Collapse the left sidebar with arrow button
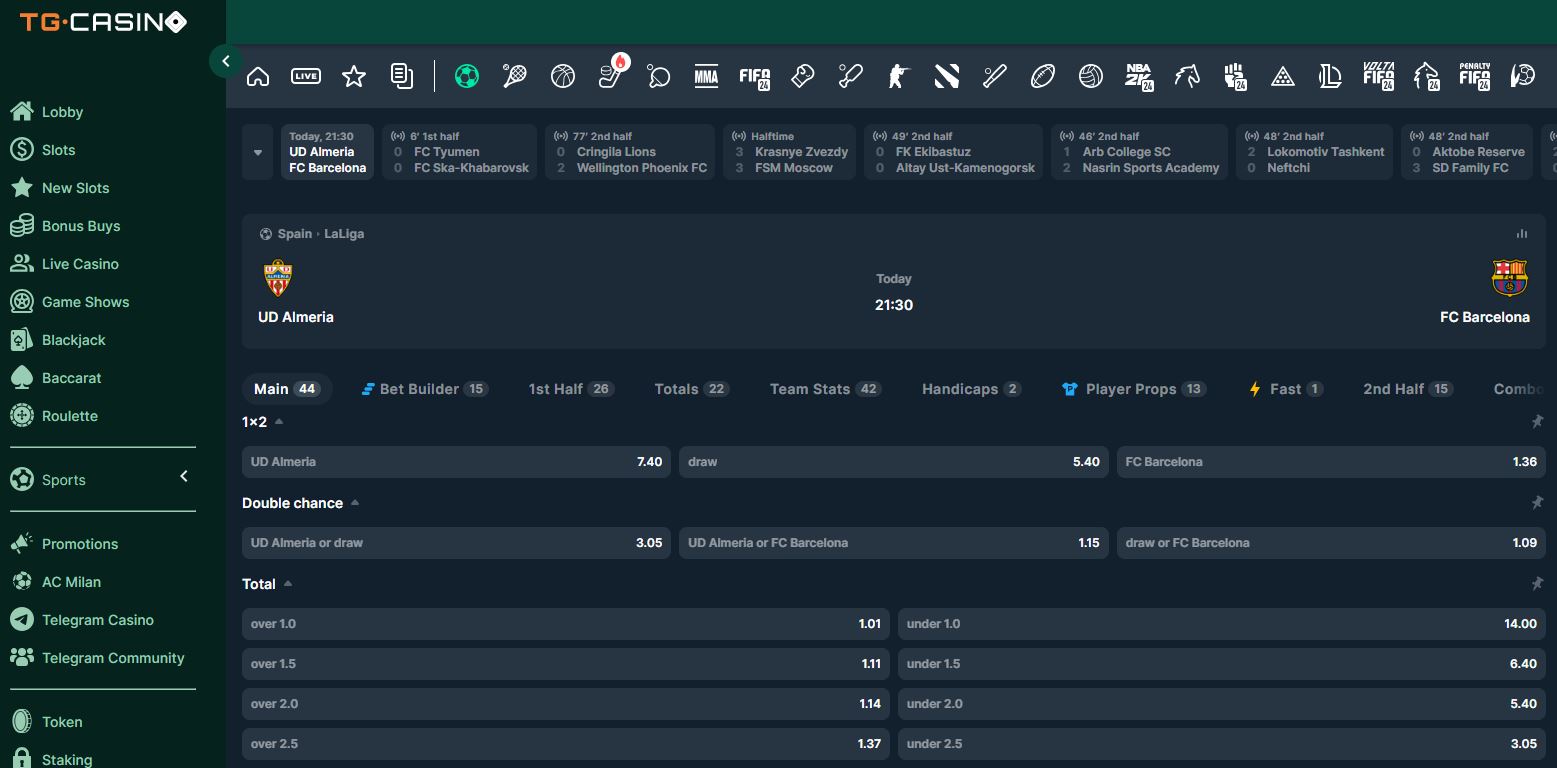 click(x=226, y=61)
